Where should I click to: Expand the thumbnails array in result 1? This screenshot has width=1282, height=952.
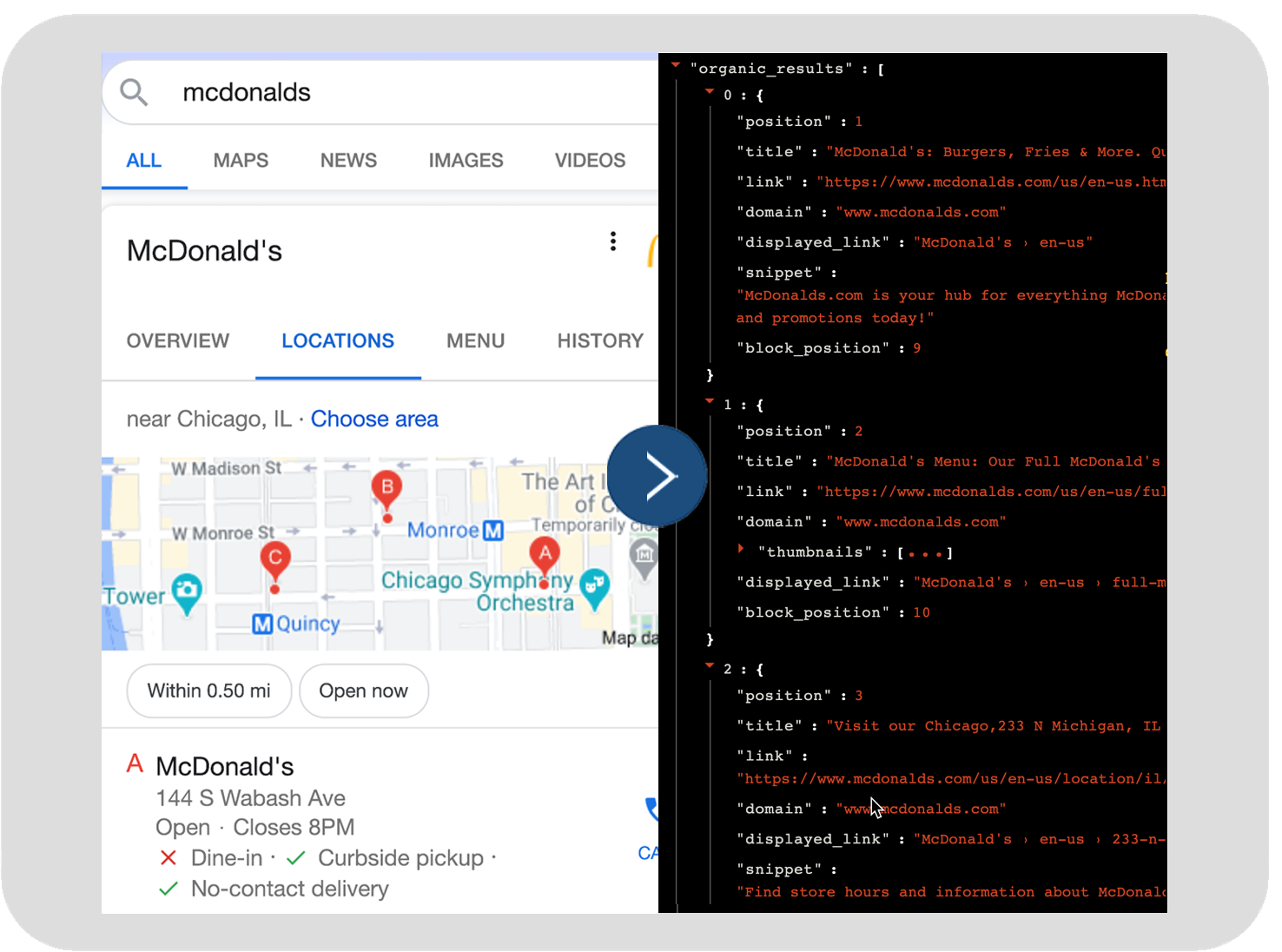741,548
